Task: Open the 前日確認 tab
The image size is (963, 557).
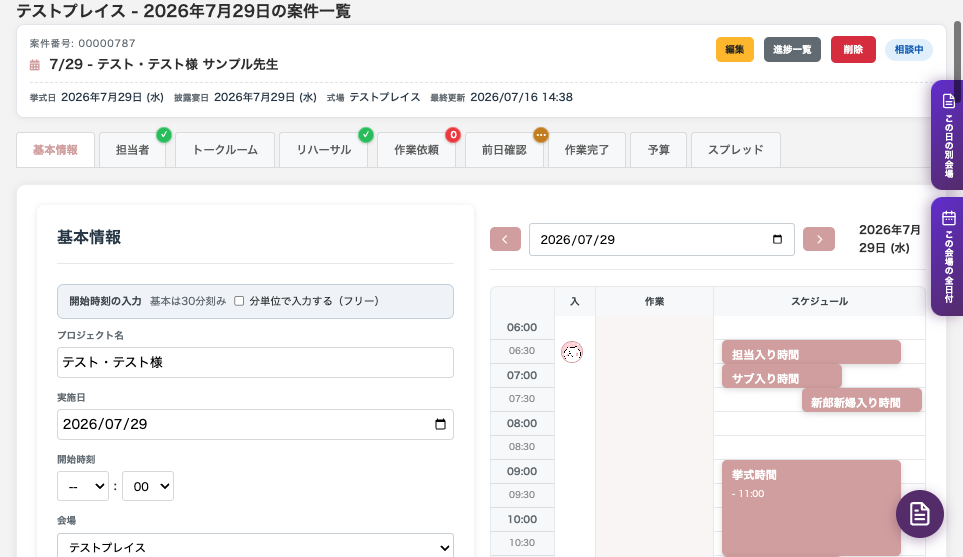Action: [504, 150]
